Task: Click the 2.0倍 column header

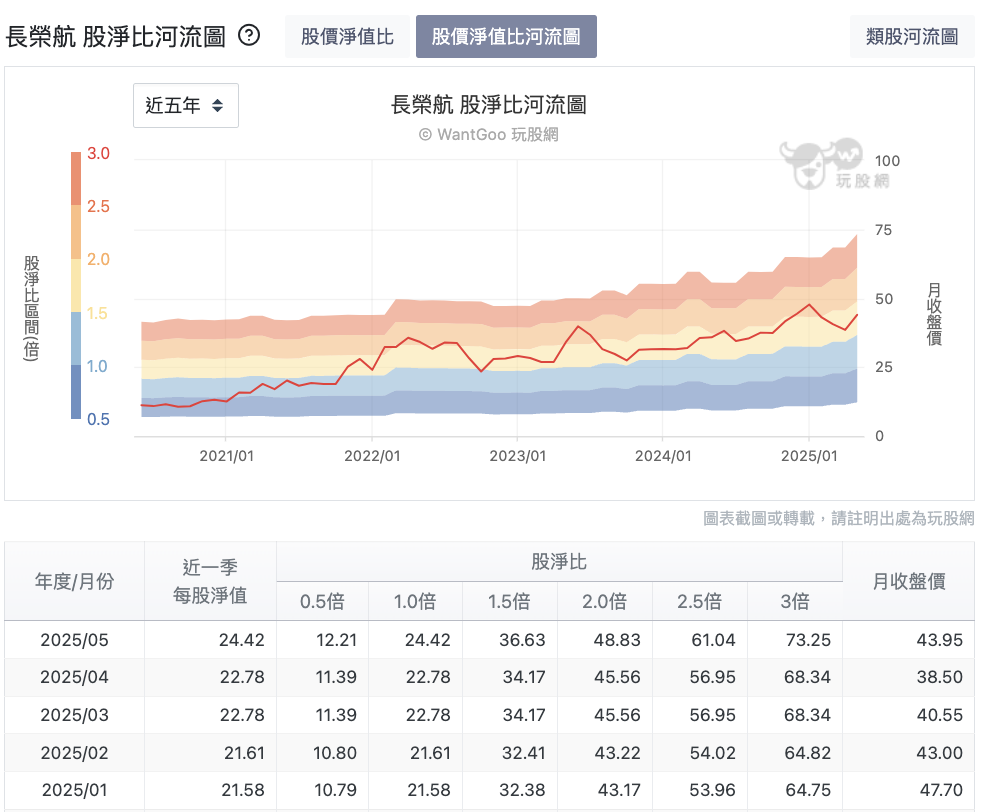Action: click(605, 602)
